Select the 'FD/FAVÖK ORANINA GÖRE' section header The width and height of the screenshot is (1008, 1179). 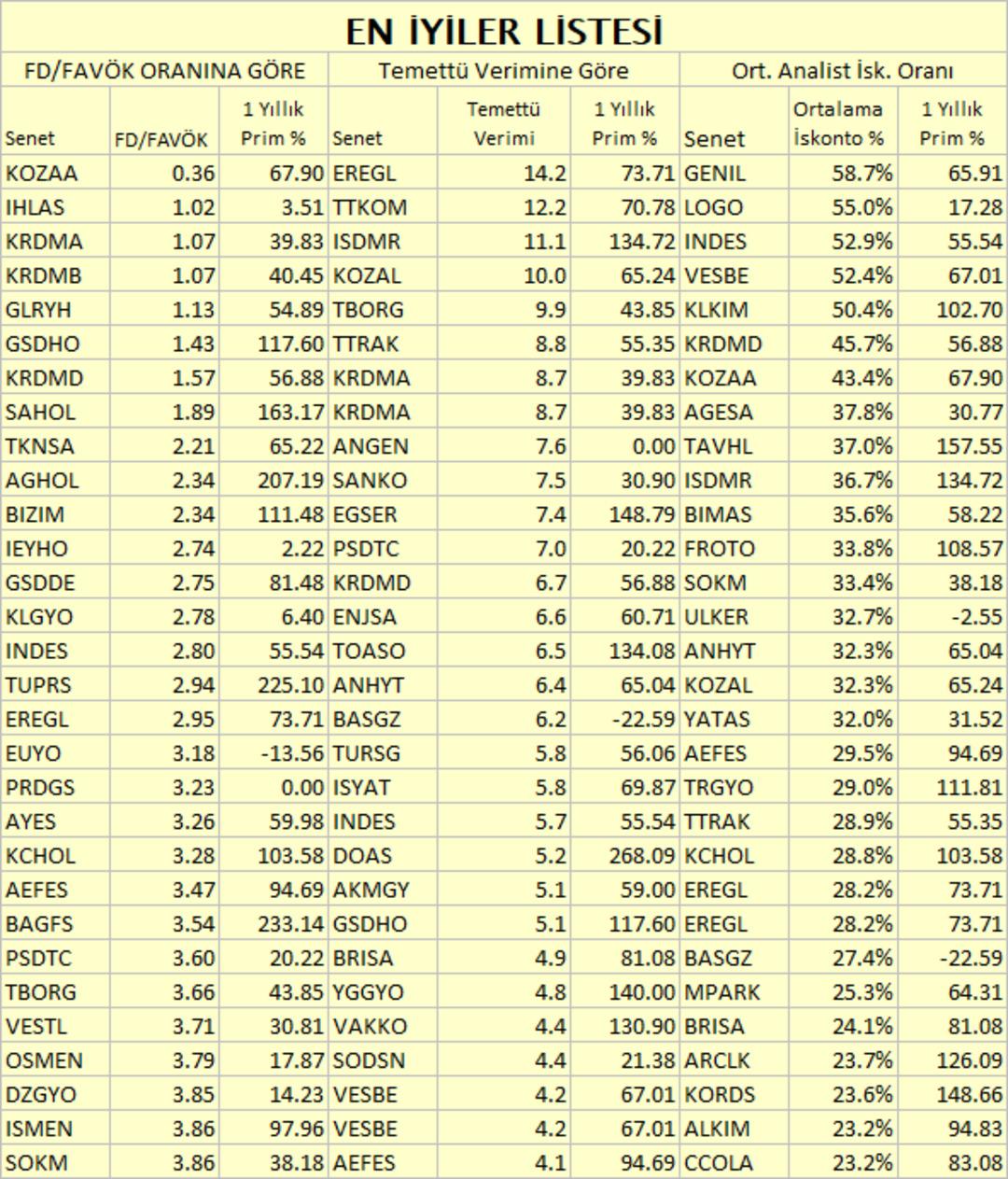[x=164, y=71]
